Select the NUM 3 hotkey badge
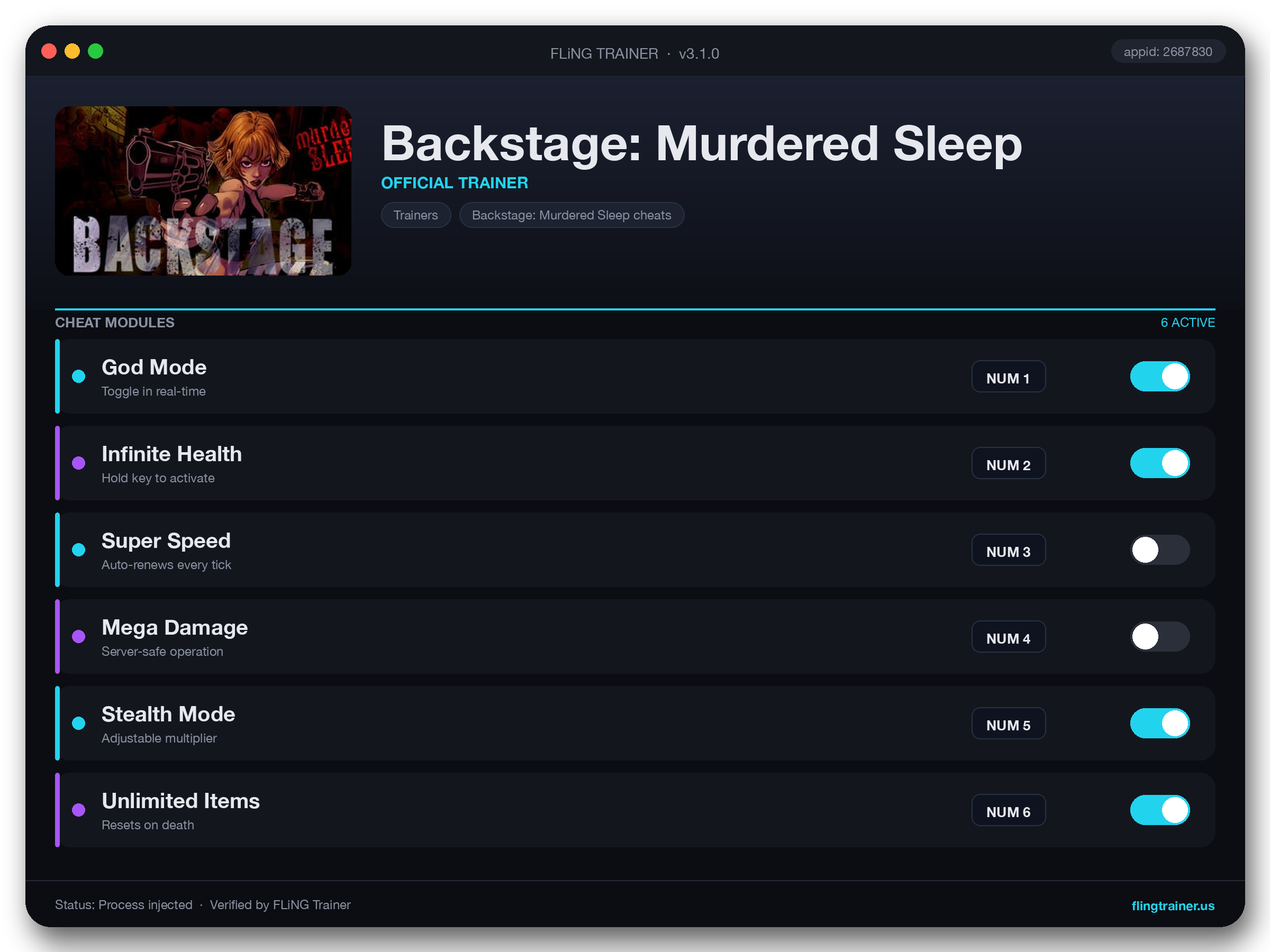1270x952 pixels. pyautogui.click(x=1008, y=551)
